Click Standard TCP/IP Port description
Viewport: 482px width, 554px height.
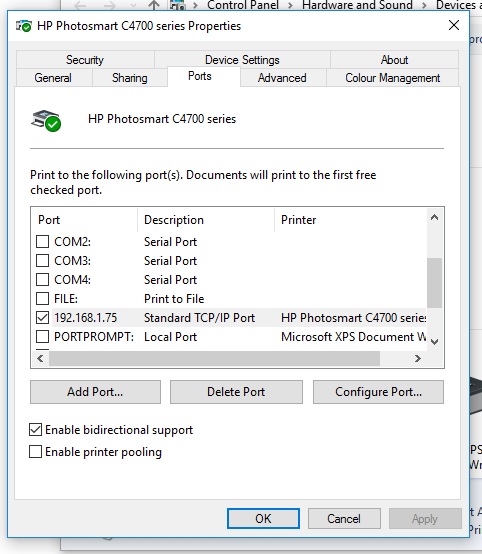(x=199, y=318)
